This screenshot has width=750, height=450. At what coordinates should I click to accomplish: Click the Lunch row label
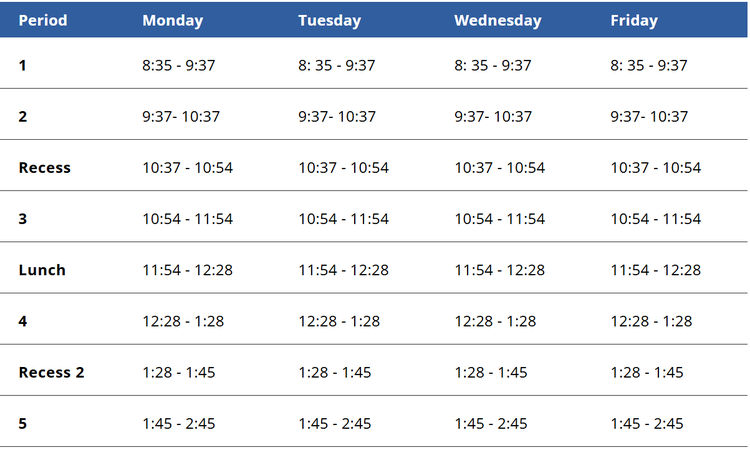pyautogui.click(x=42, y=270)
